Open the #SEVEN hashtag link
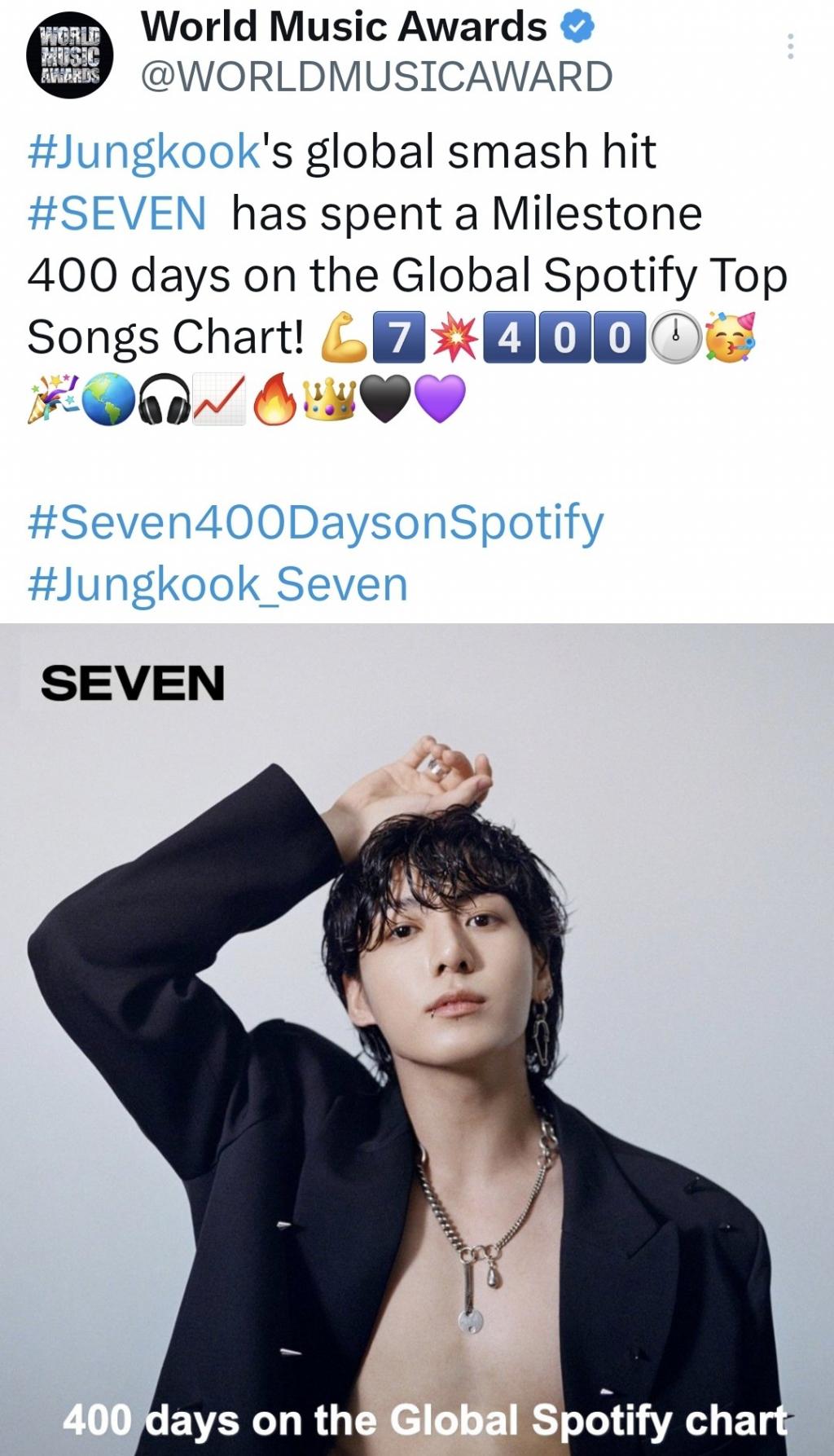Screen dimensions: 834x1456 pyautogui.click(x=116, y=213)
